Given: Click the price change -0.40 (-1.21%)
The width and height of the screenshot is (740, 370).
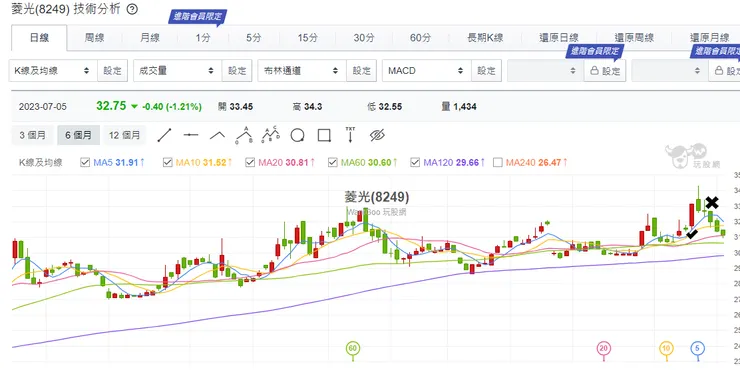Looking at the screenshot, I should point(172,107).
